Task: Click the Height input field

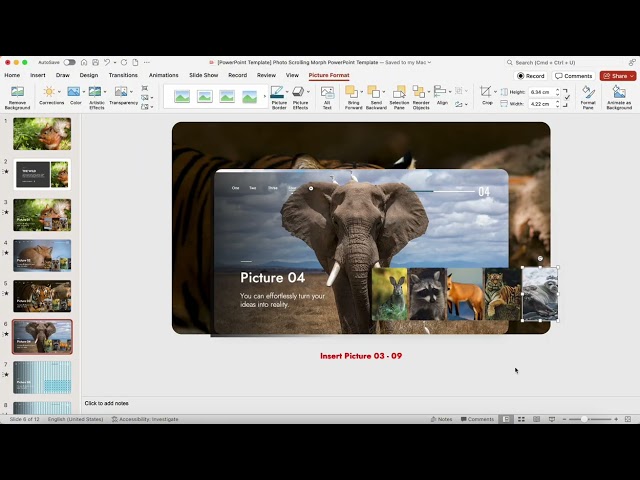Action: click(x=542, y=92)
